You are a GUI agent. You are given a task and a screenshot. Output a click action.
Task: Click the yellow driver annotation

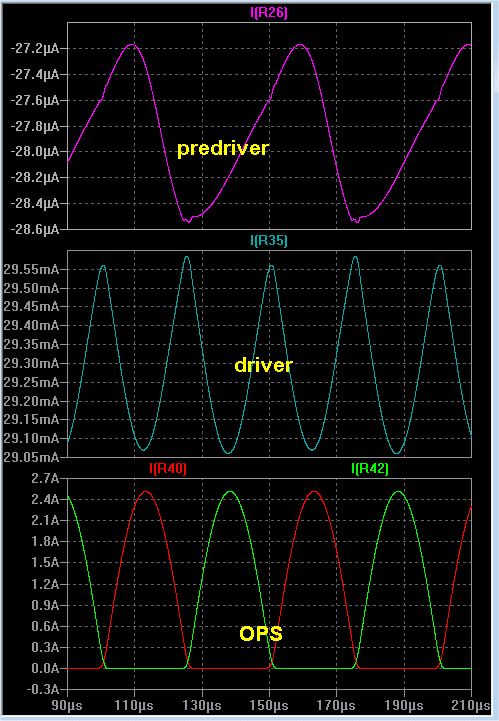tap(264, 365)
